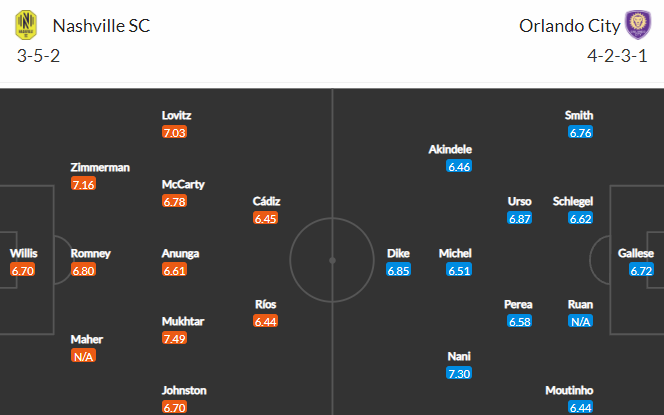
Task: Open goalkeeper Gallese player name
Action: [x=636, y=253]
